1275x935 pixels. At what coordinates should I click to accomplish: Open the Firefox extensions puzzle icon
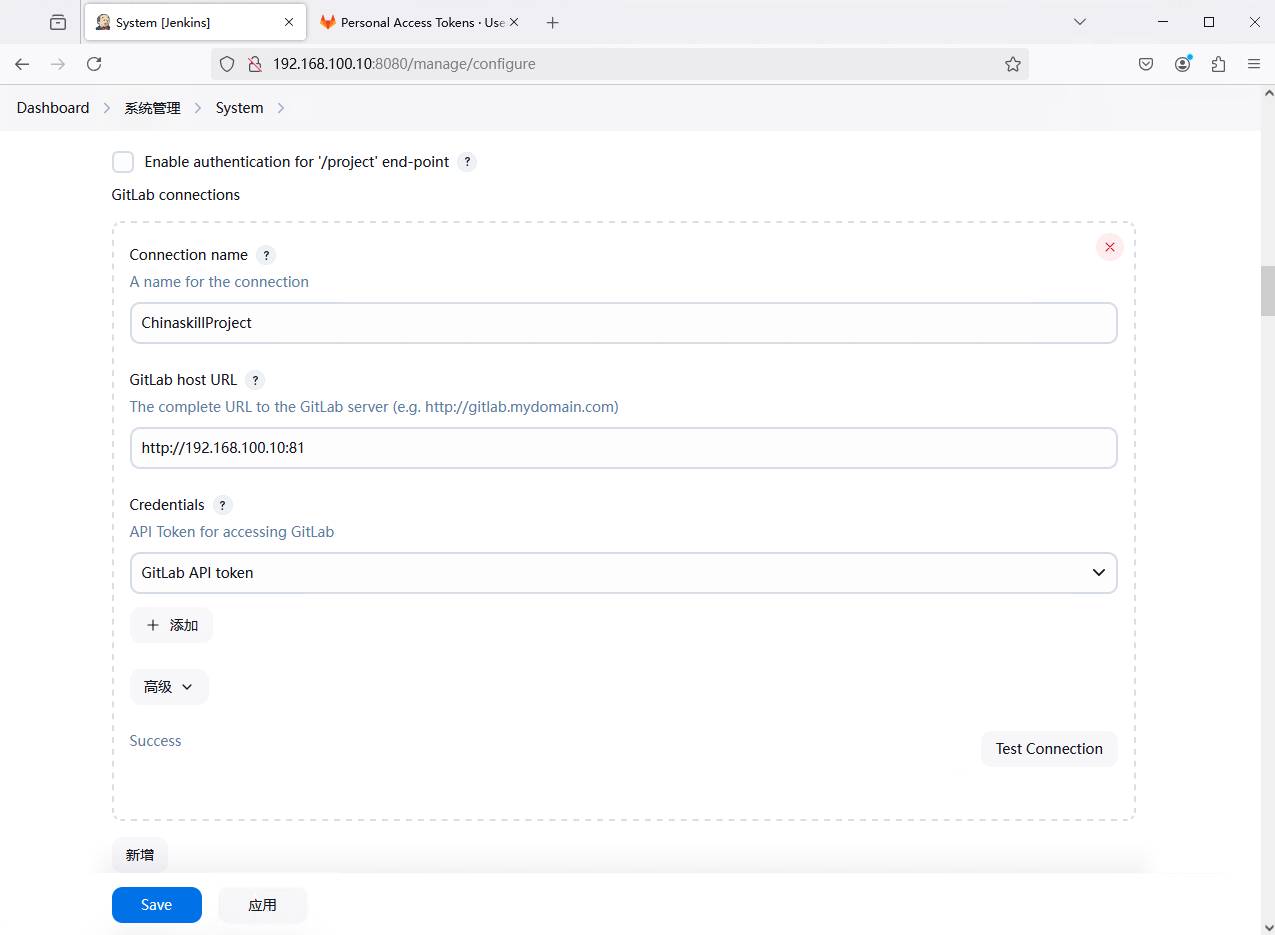tap(1218, 64)
